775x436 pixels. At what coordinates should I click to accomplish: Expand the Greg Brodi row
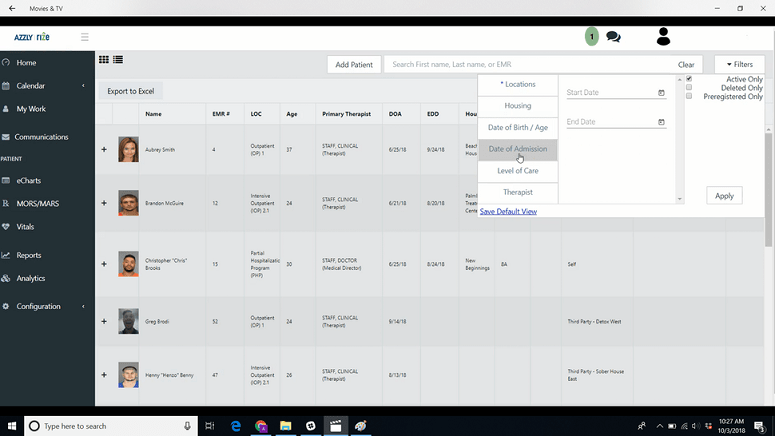point(104,321)
